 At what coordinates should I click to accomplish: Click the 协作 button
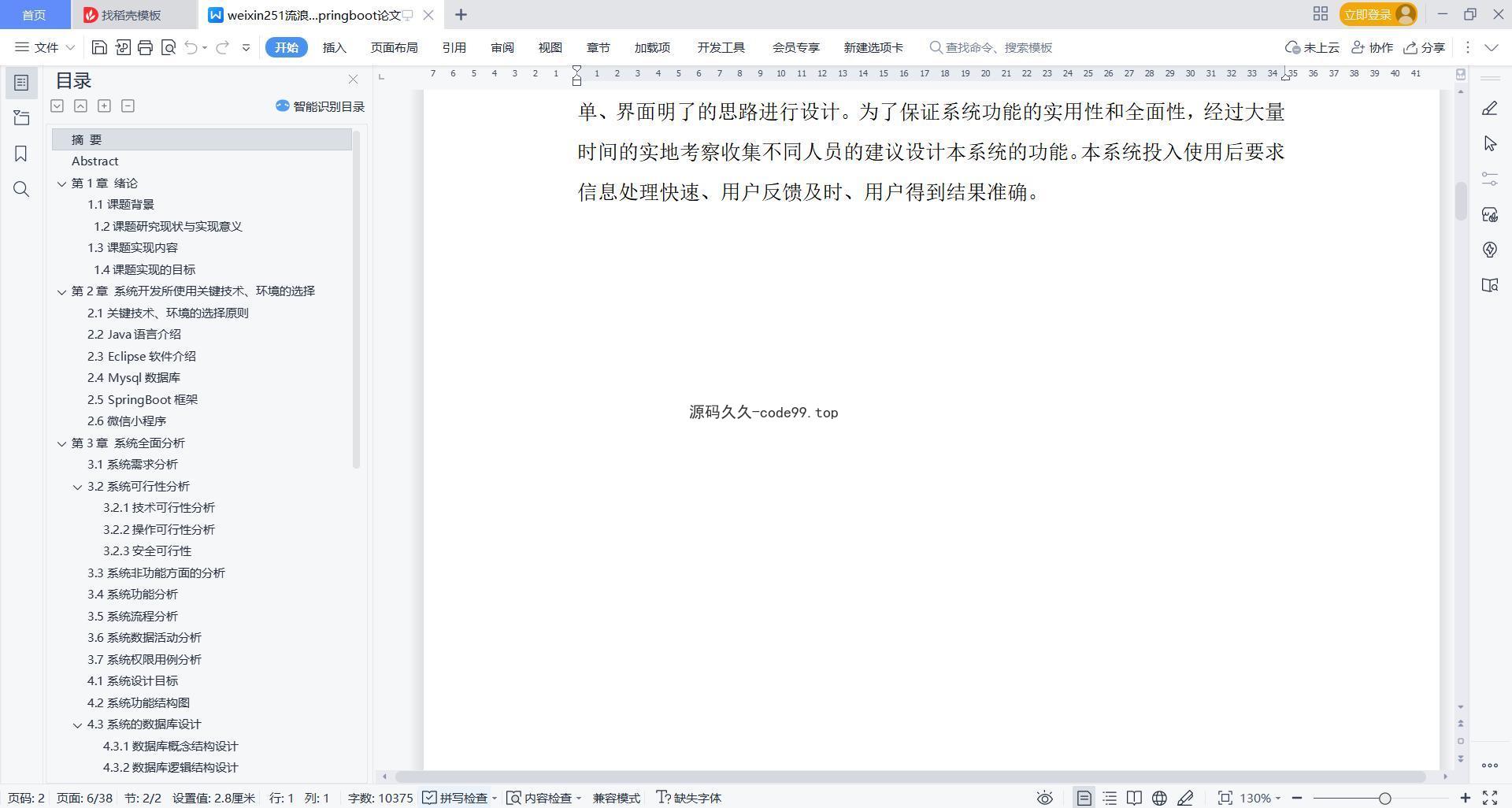(x=1372, y=47)
